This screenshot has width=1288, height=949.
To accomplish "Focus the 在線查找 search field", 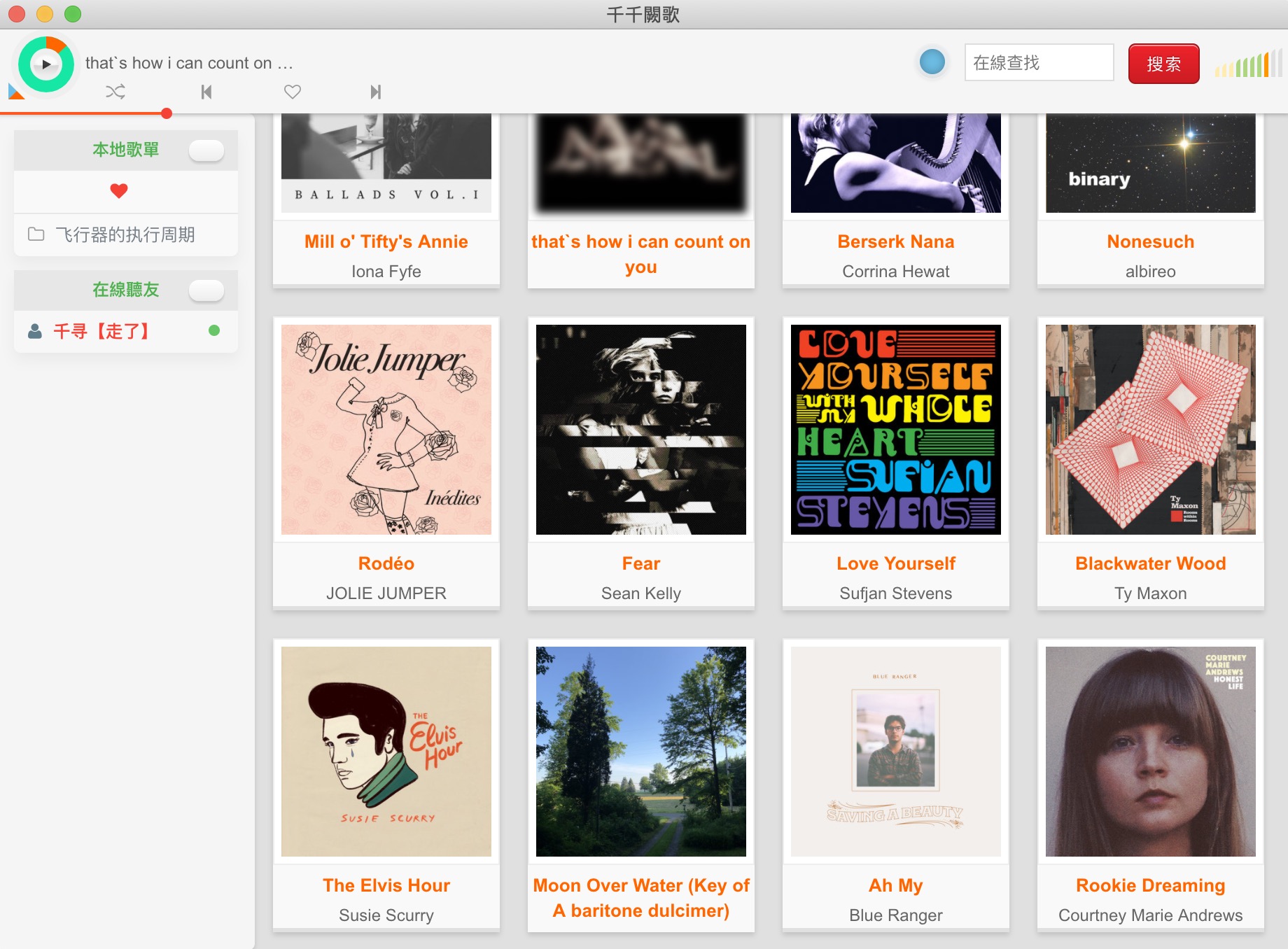I will pos(1039,62).
